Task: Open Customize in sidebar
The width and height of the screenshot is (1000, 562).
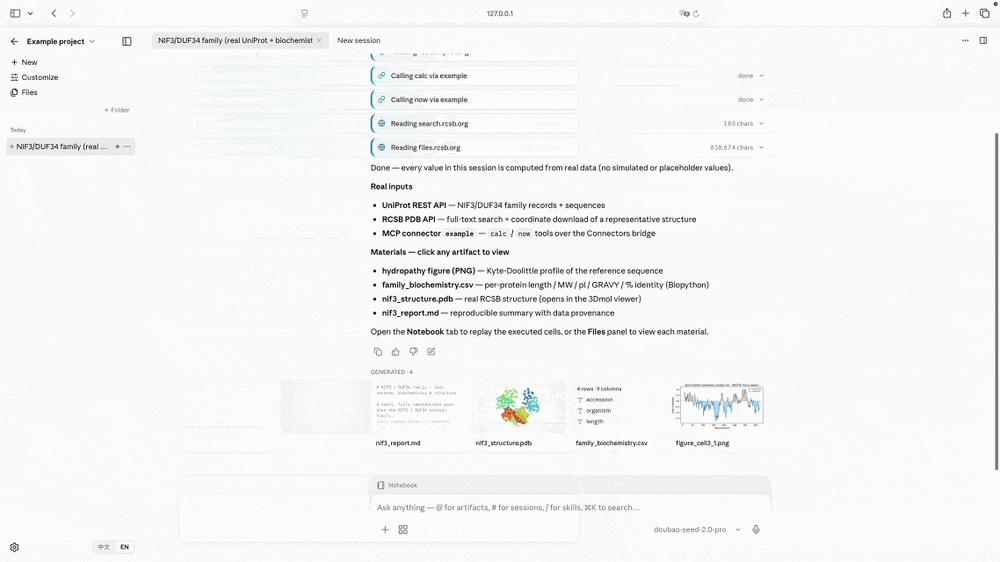Action: pyautogui.click(x=34, y=77)
